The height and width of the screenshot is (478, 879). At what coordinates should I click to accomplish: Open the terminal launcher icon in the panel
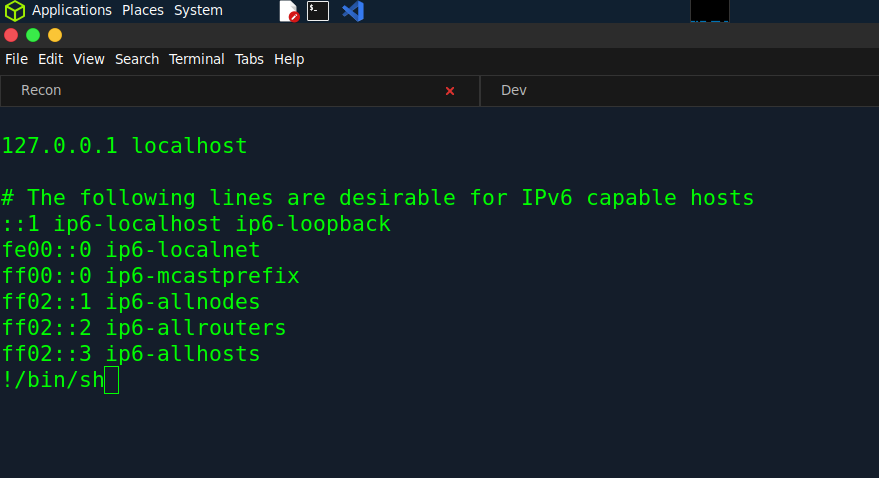[x=318, y=11]
